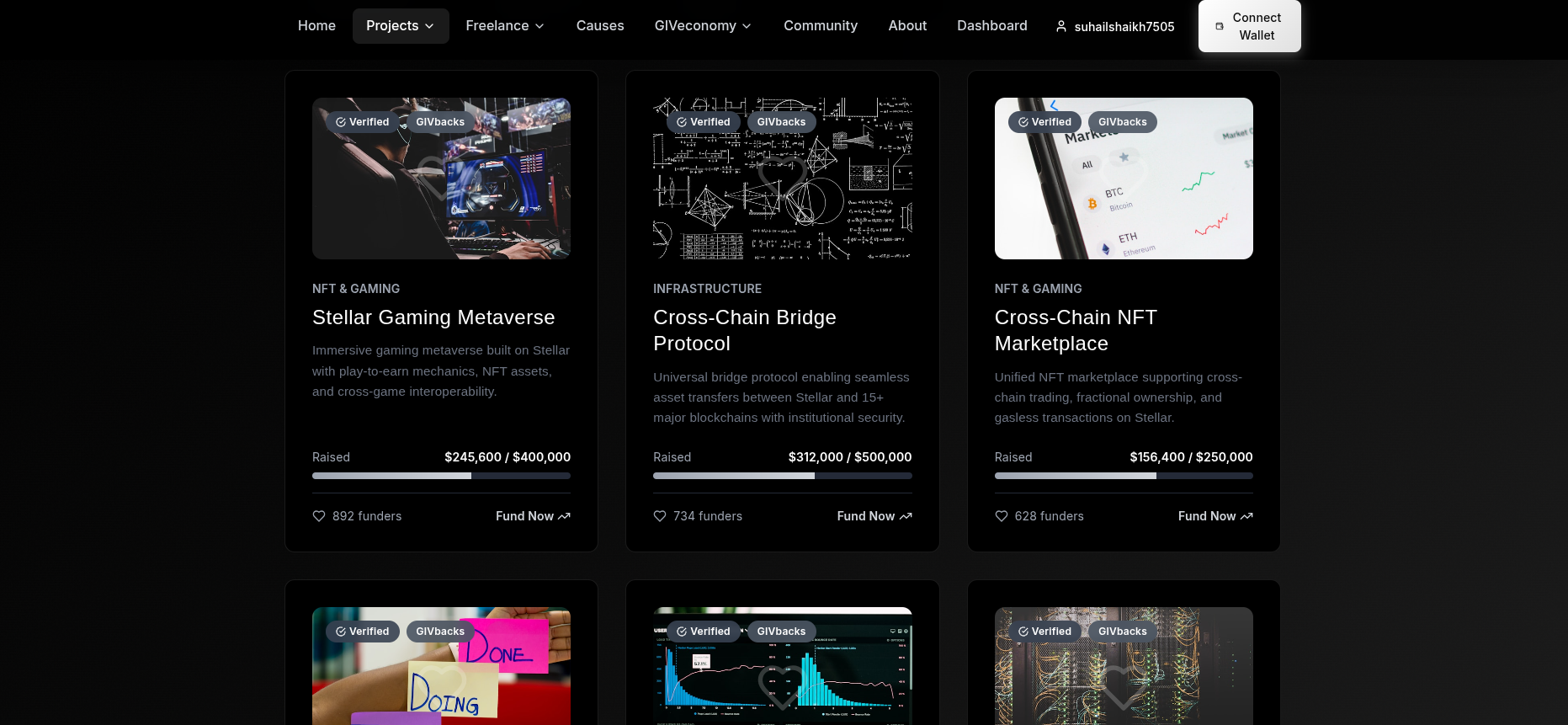Image resolution: width=1568 pixels, height=725 pixels.
Task: Open the Causes page
Action: tap(600, 26)
